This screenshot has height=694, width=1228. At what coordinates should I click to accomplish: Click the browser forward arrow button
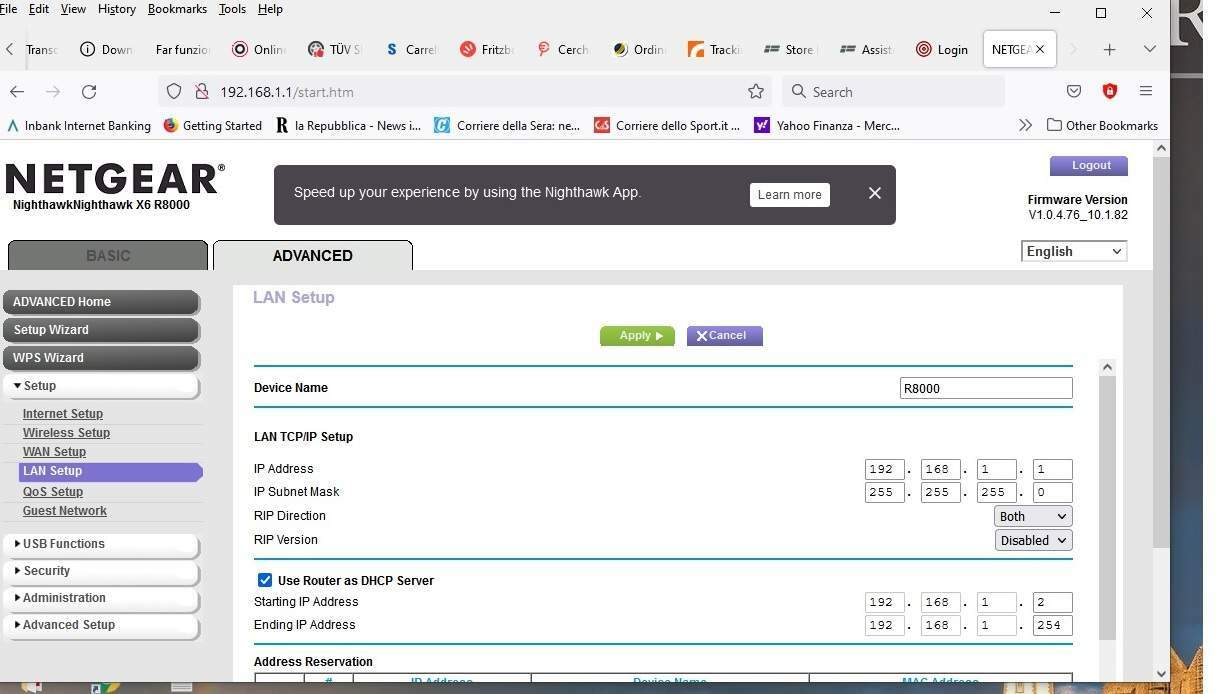pos(53,91)
